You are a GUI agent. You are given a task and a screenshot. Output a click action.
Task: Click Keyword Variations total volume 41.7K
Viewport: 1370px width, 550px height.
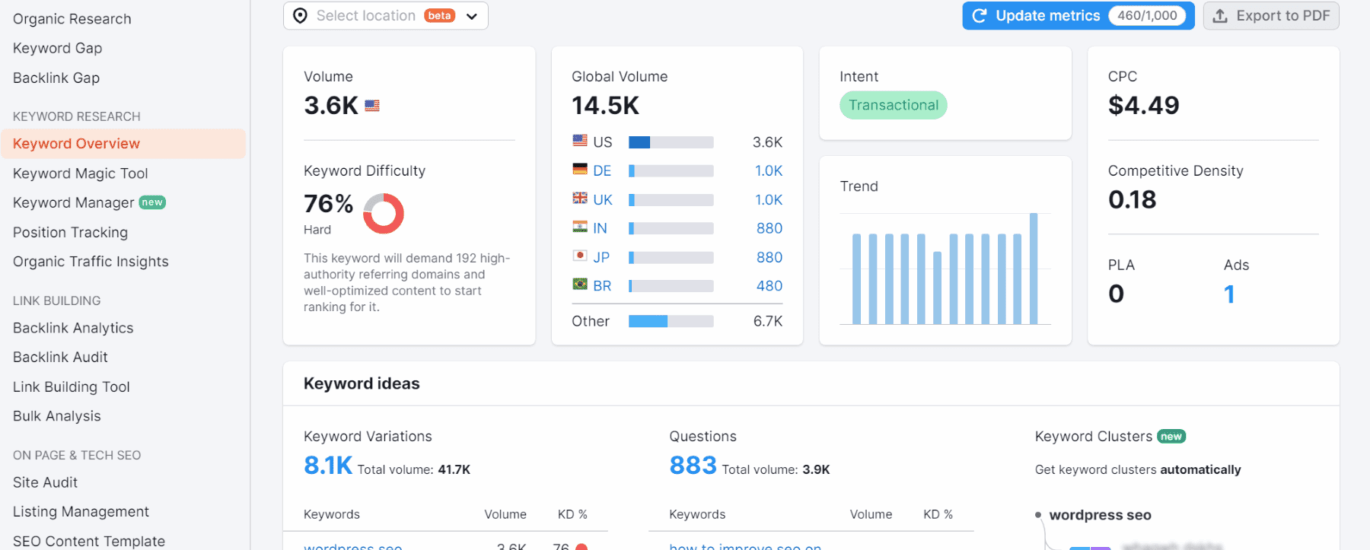[454, 469]
